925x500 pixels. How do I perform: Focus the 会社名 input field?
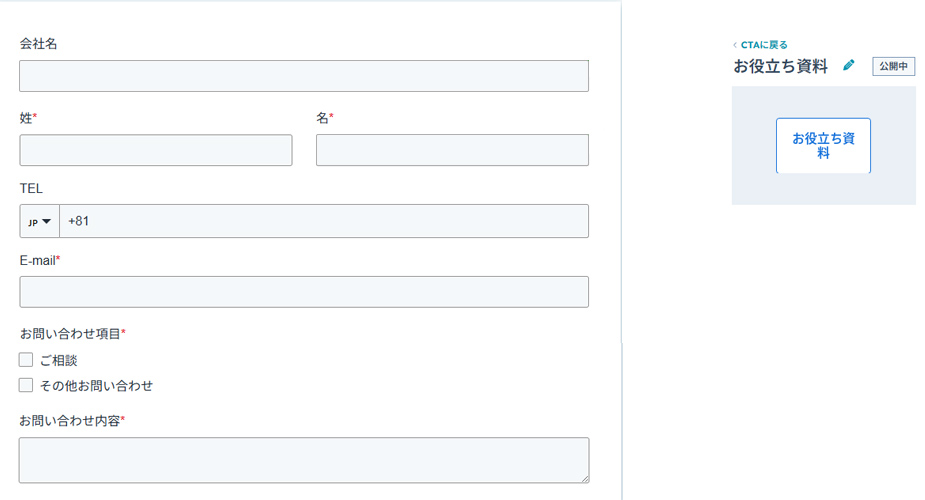tap(304, 76)
